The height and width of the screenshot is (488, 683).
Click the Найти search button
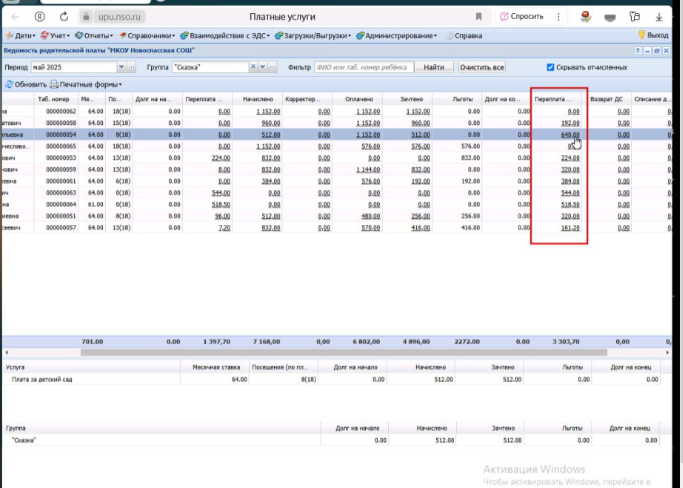(x=434, y=67)
